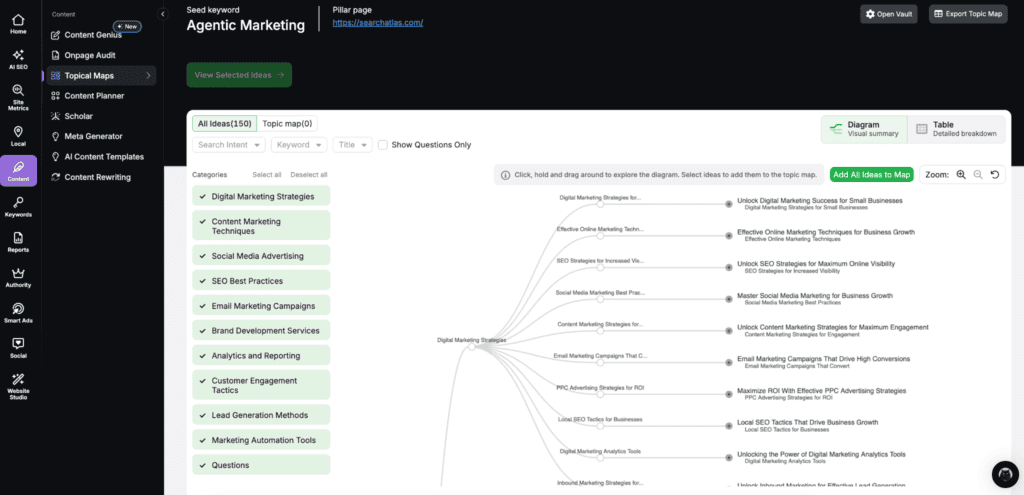Enable Show Questions Only checkbox

coord(383,144)
